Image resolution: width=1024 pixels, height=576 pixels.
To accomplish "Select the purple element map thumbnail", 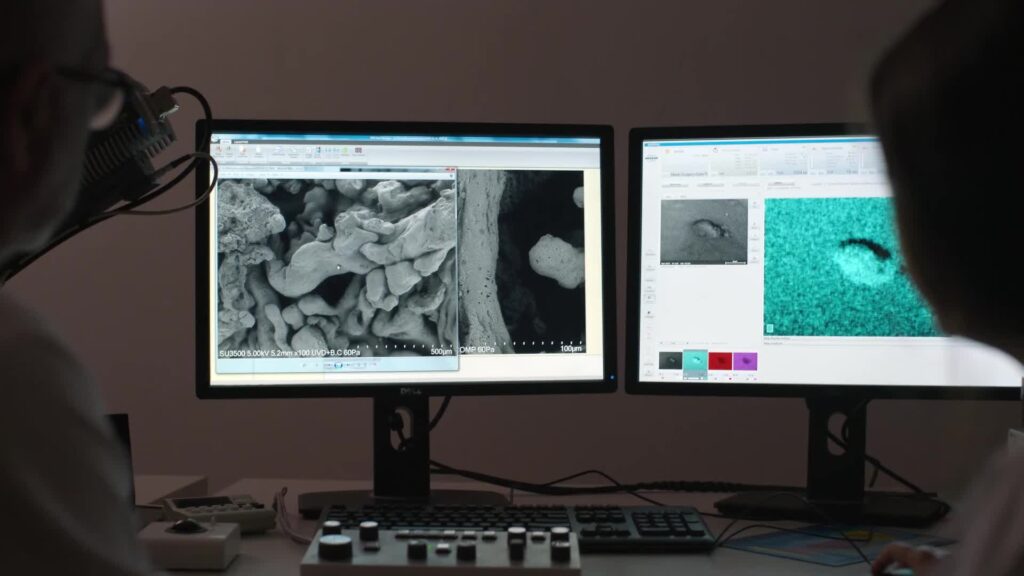I will (x=745, y=361).
